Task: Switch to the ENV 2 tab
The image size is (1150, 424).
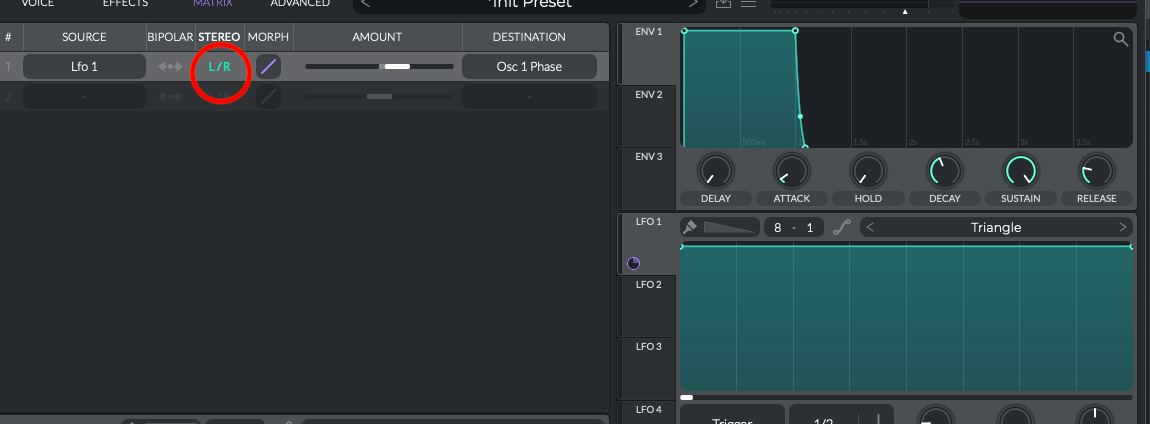Action: click(x=648, y=95)
